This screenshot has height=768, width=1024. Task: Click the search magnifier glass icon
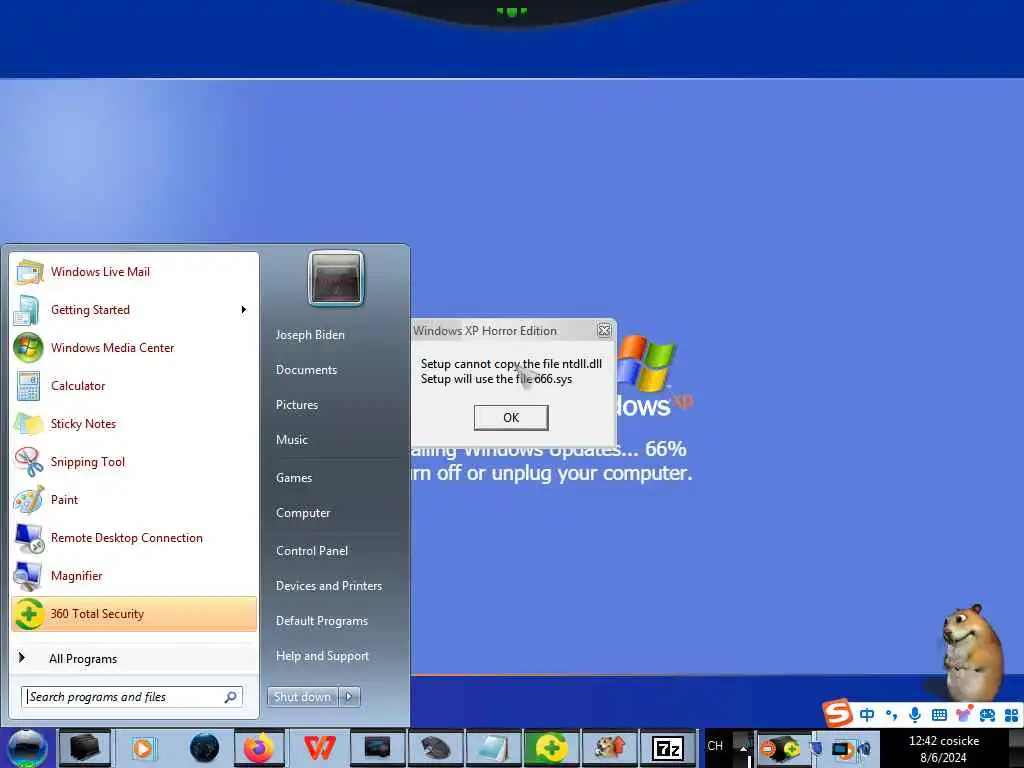[x=231, y=697]
